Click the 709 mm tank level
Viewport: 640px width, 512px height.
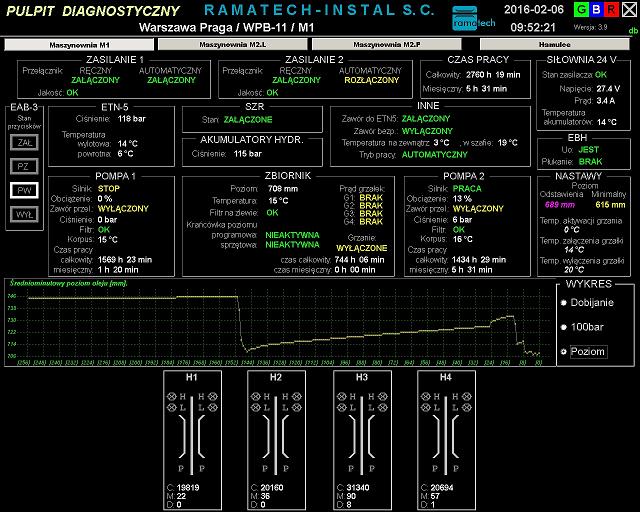tap(283, 189)
